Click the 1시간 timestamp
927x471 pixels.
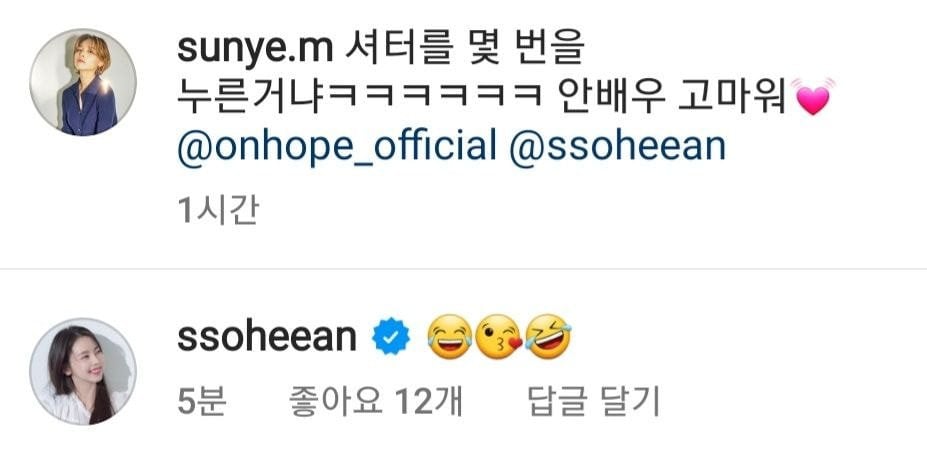click(x=218, y=211)
